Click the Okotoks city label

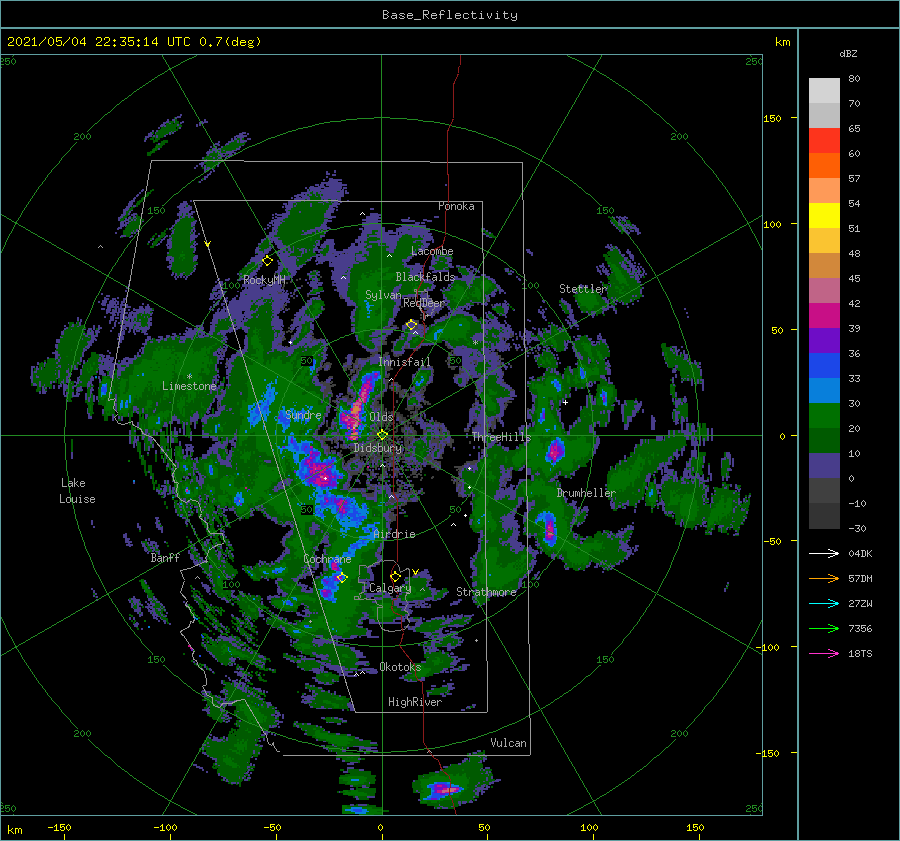click(x=400, y=667)
